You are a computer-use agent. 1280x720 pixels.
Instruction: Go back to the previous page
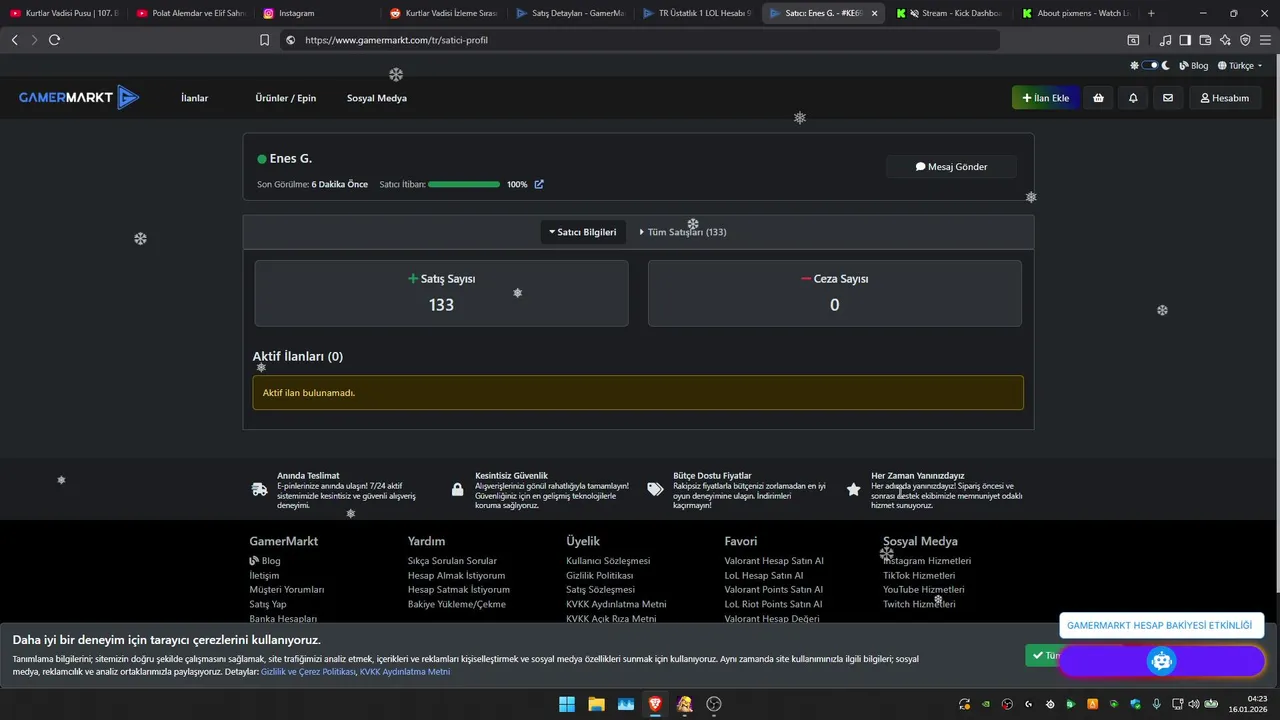14,40
